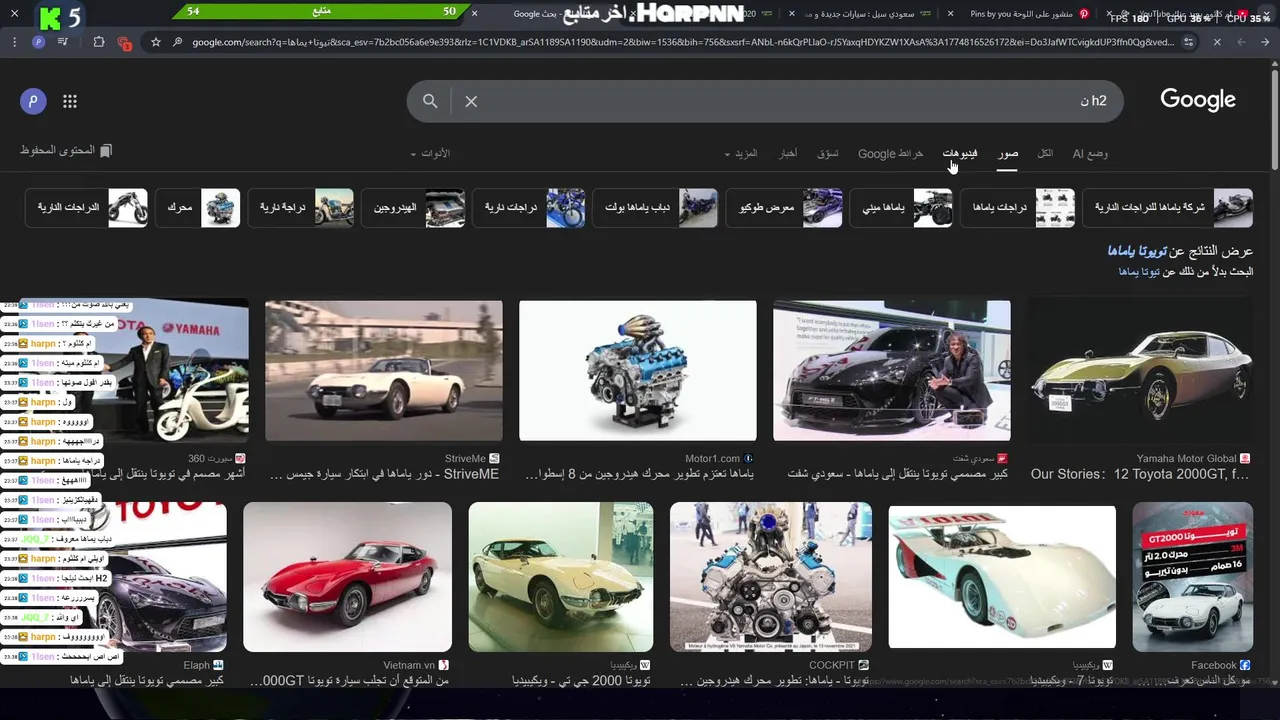Open the black car with presenter image
This screenshot has height=720, width=1280.
coord(892,371)
